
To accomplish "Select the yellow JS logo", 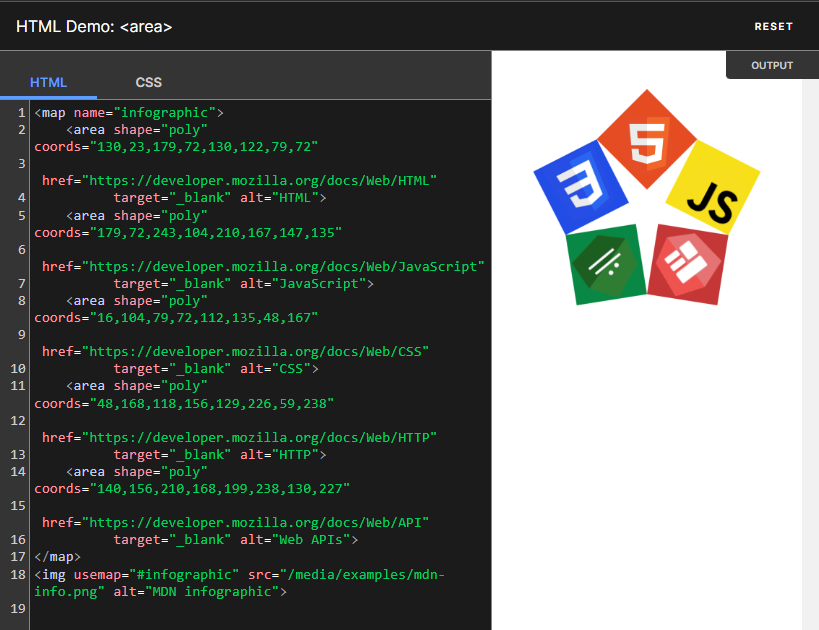I will click(x=710, y=200).
